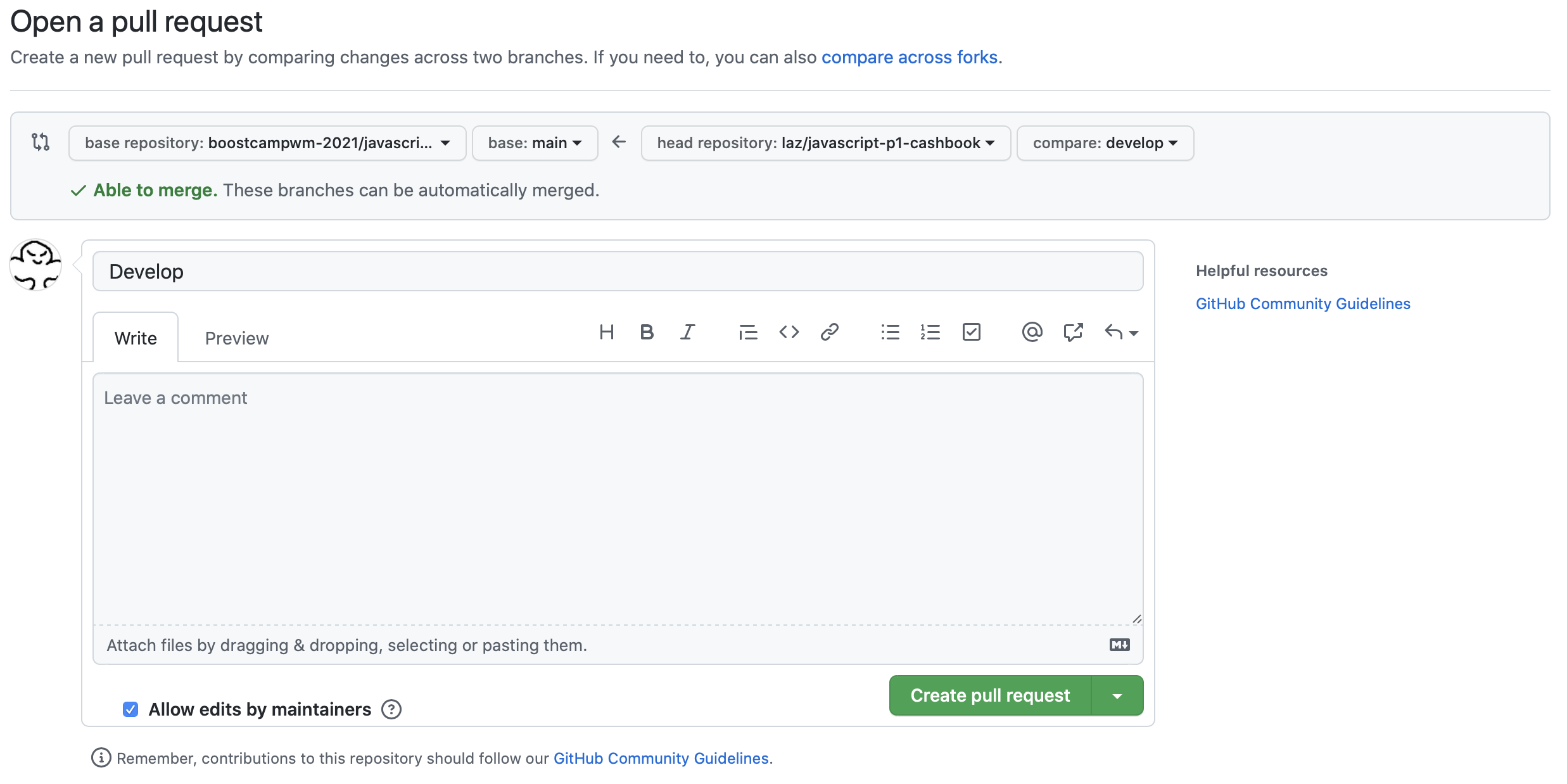This screenshot has width=1567, height=784.
Task: Uncheck Allow edits by maintainers
Action: [130, 709]
